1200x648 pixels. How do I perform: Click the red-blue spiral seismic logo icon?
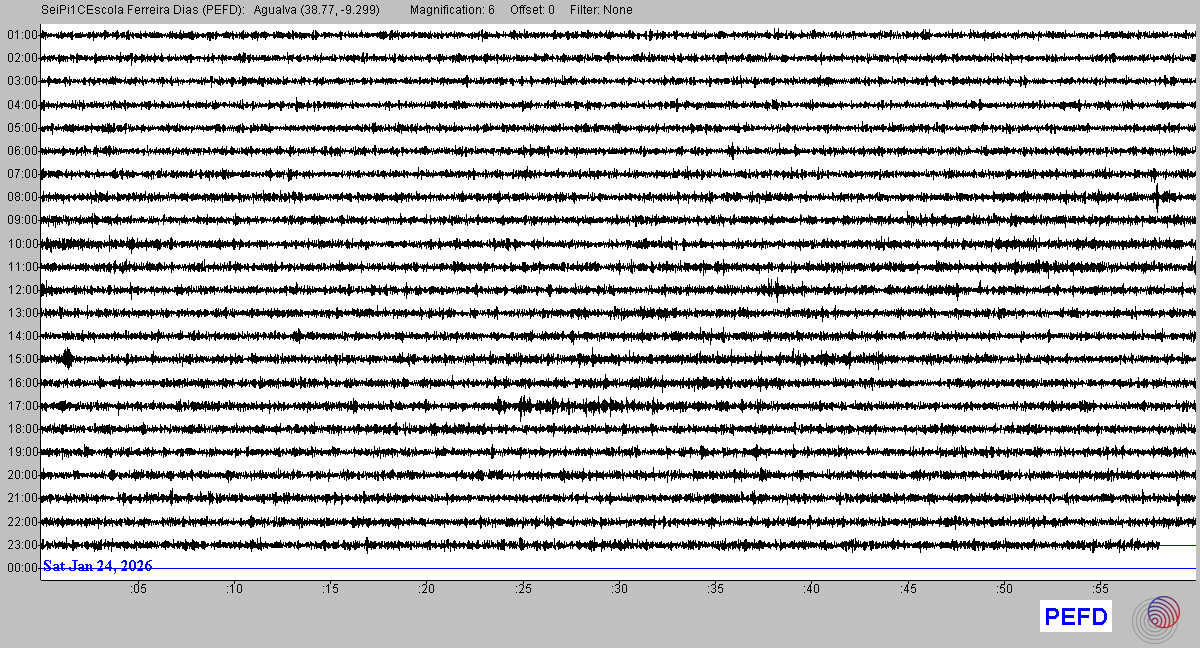pyautogui.click(x=1162, y=617)
